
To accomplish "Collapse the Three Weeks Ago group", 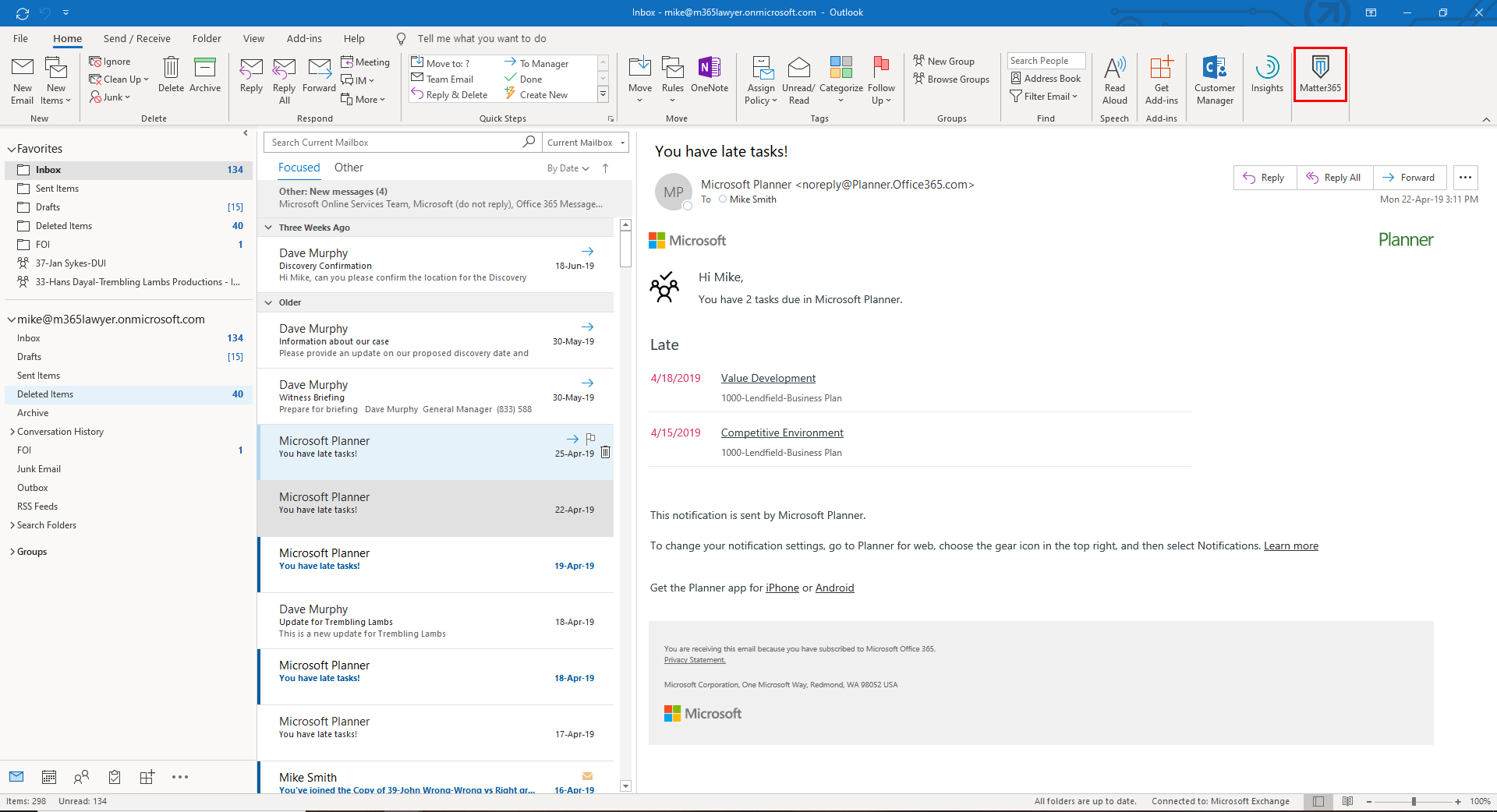I will 269,228.
